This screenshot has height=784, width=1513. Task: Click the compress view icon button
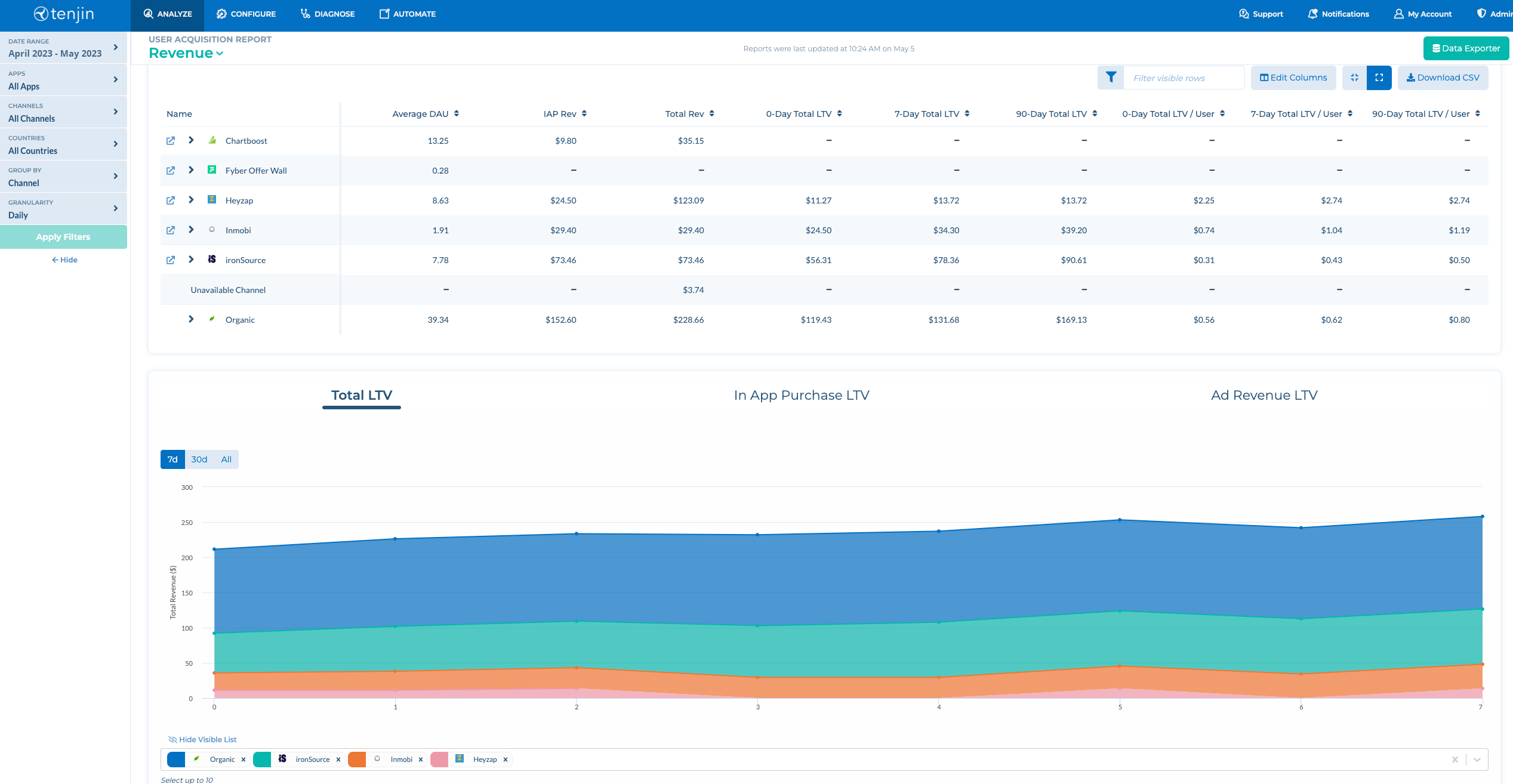tap(1354, 78)
